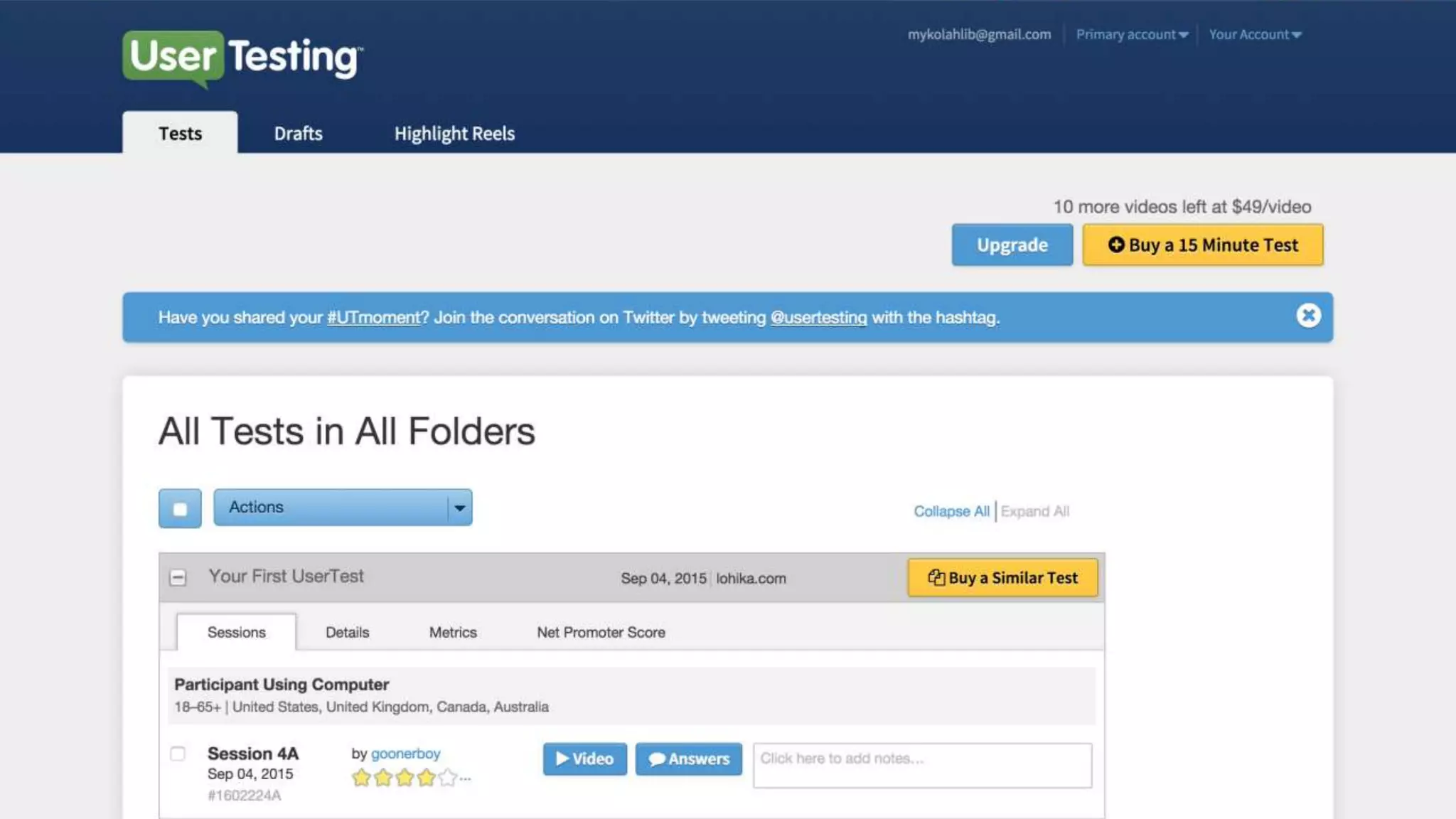
Task: Click the copy icon on Buy a Similar Test
Action: point(936,577)
